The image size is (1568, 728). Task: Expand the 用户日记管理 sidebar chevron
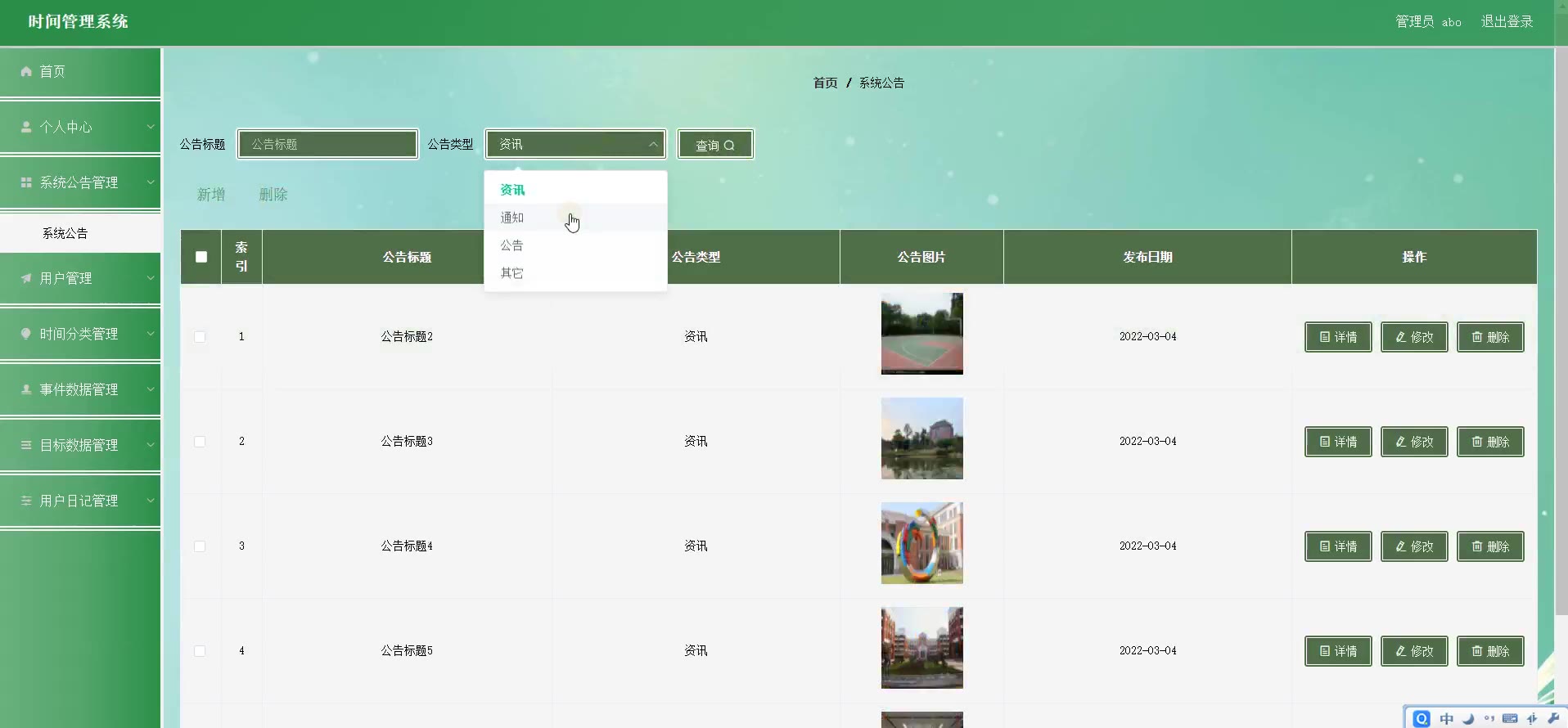tap(151, 501)
